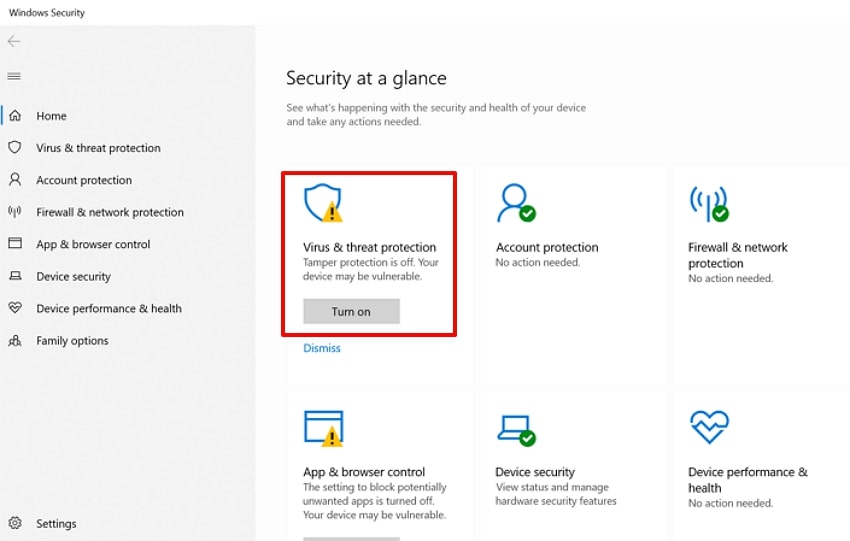
Task: Click the antenna icon beside Firewall & network protection
Action: [x=15, y=211]
